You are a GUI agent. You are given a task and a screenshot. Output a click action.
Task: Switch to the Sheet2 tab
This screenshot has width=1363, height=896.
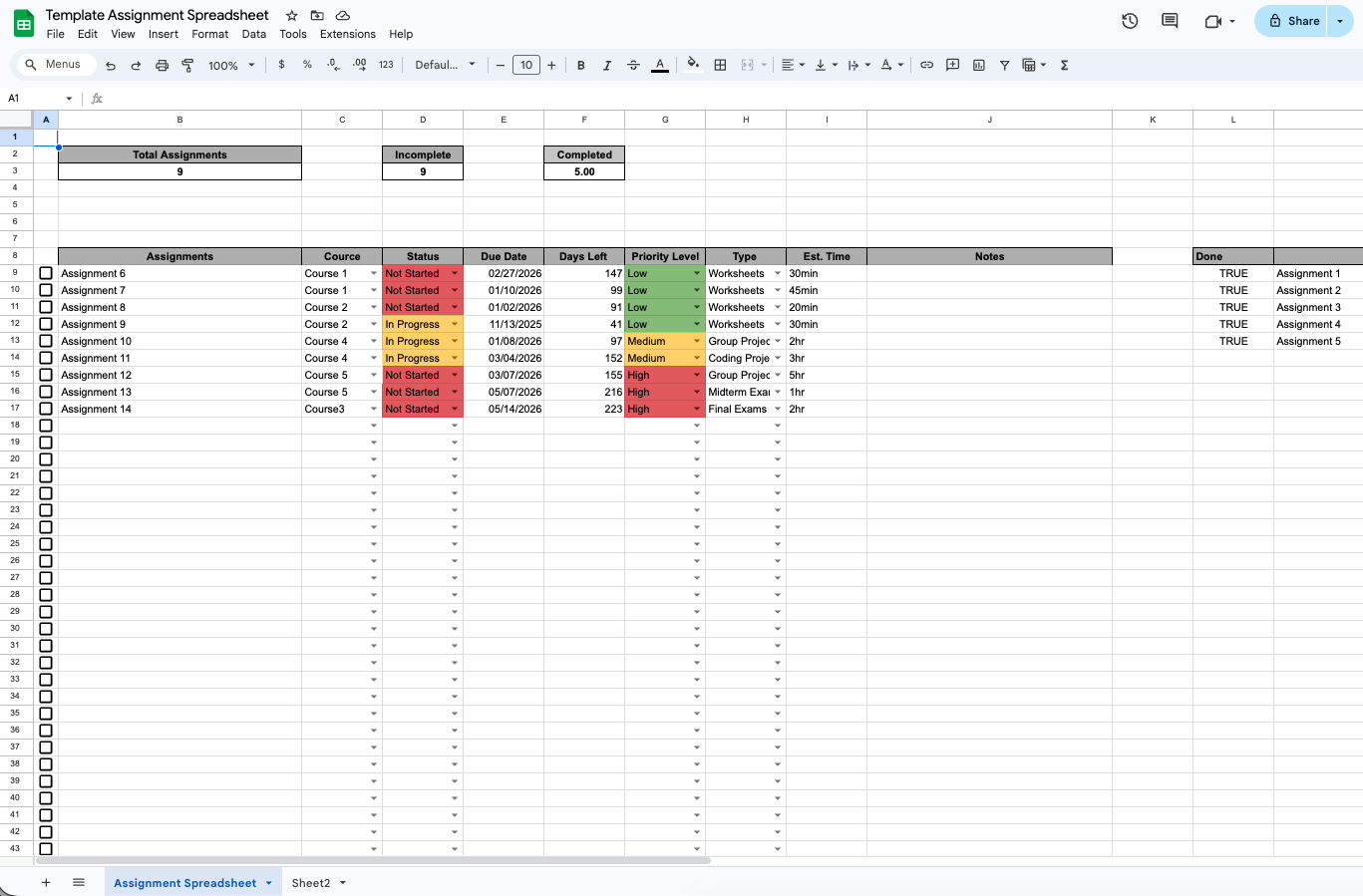click(x=312, y=882)
